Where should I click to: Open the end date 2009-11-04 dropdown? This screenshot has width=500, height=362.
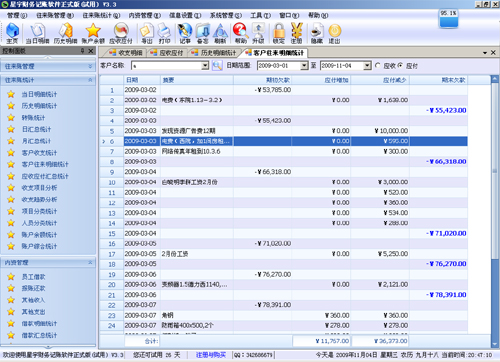pyautogui.click(x=367, y=66)
